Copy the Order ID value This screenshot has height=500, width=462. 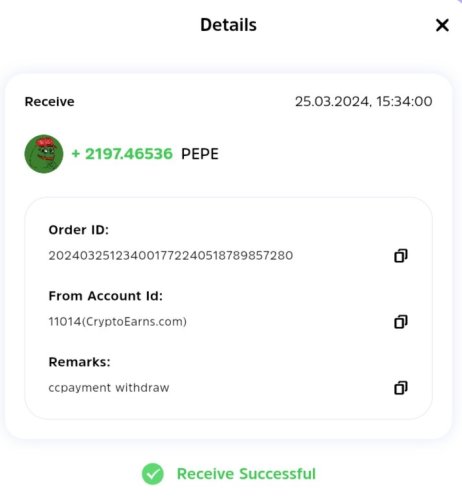coord(401,256)
